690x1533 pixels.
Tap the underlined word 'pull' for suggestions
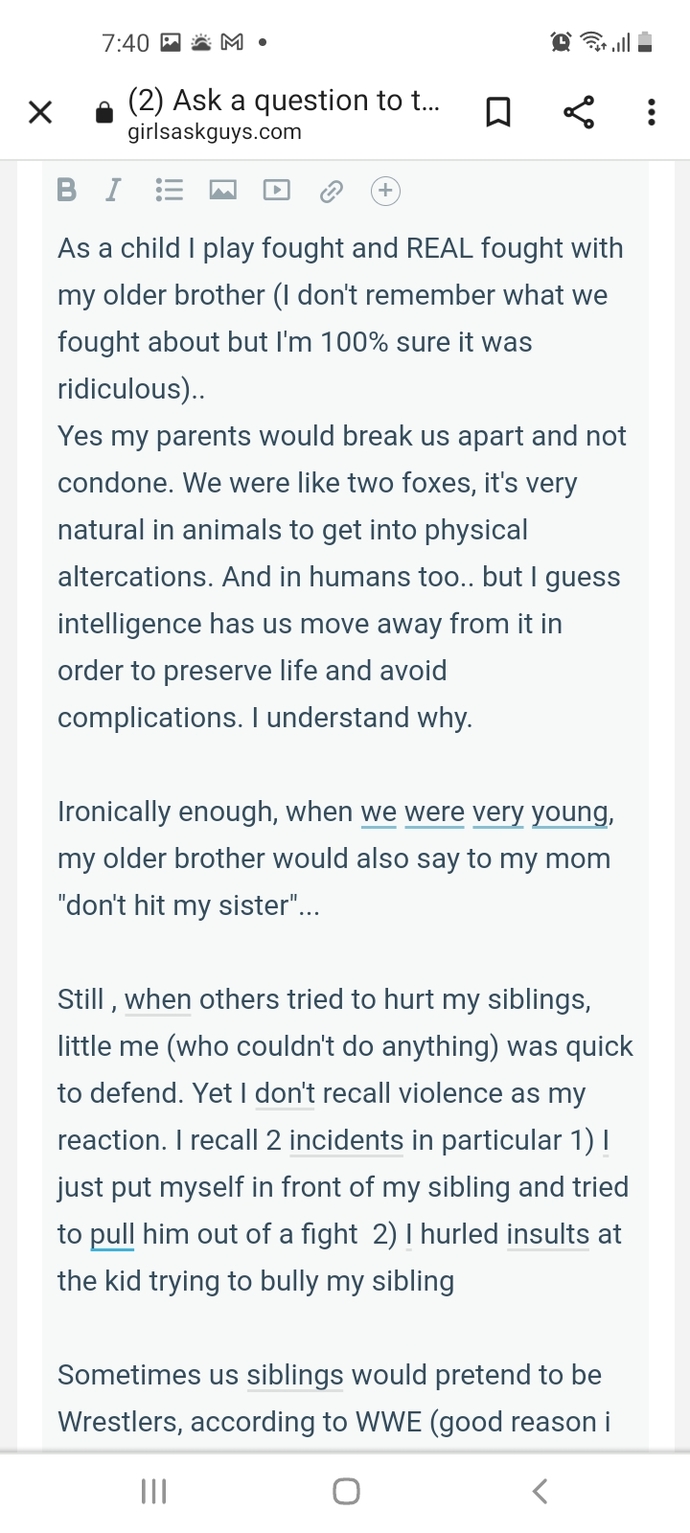pos(112,1235)
